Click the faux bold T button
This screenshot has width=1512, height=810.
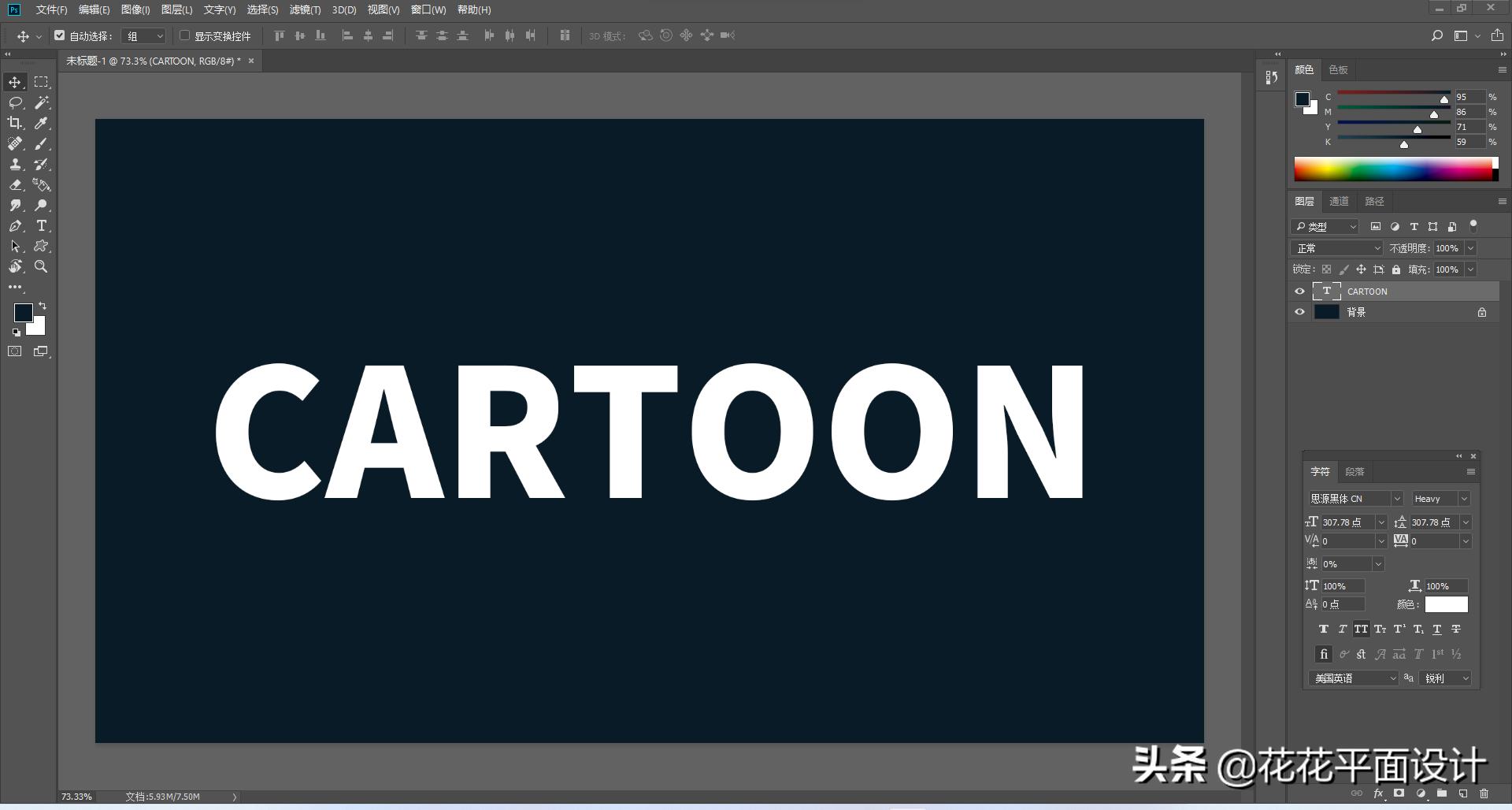[1323, 630]
